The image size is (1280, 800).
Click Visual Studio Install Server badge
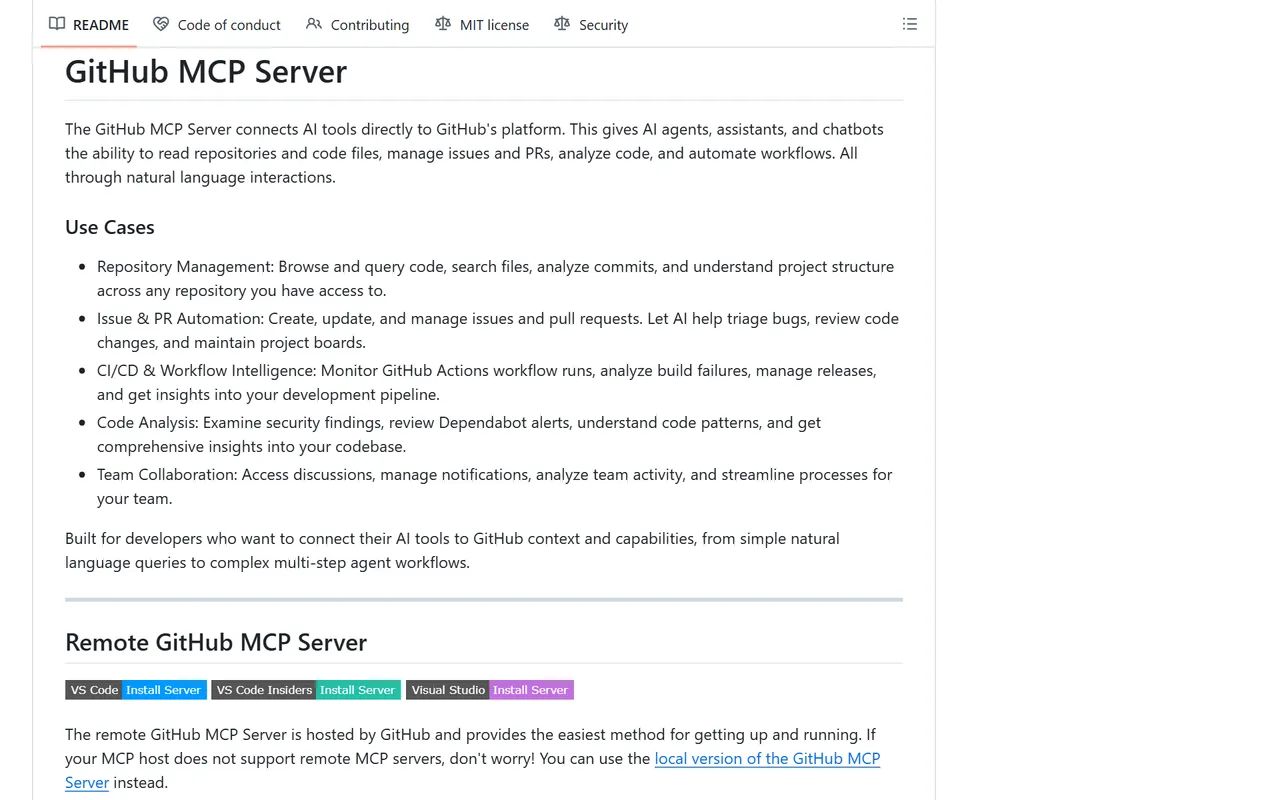490,690
